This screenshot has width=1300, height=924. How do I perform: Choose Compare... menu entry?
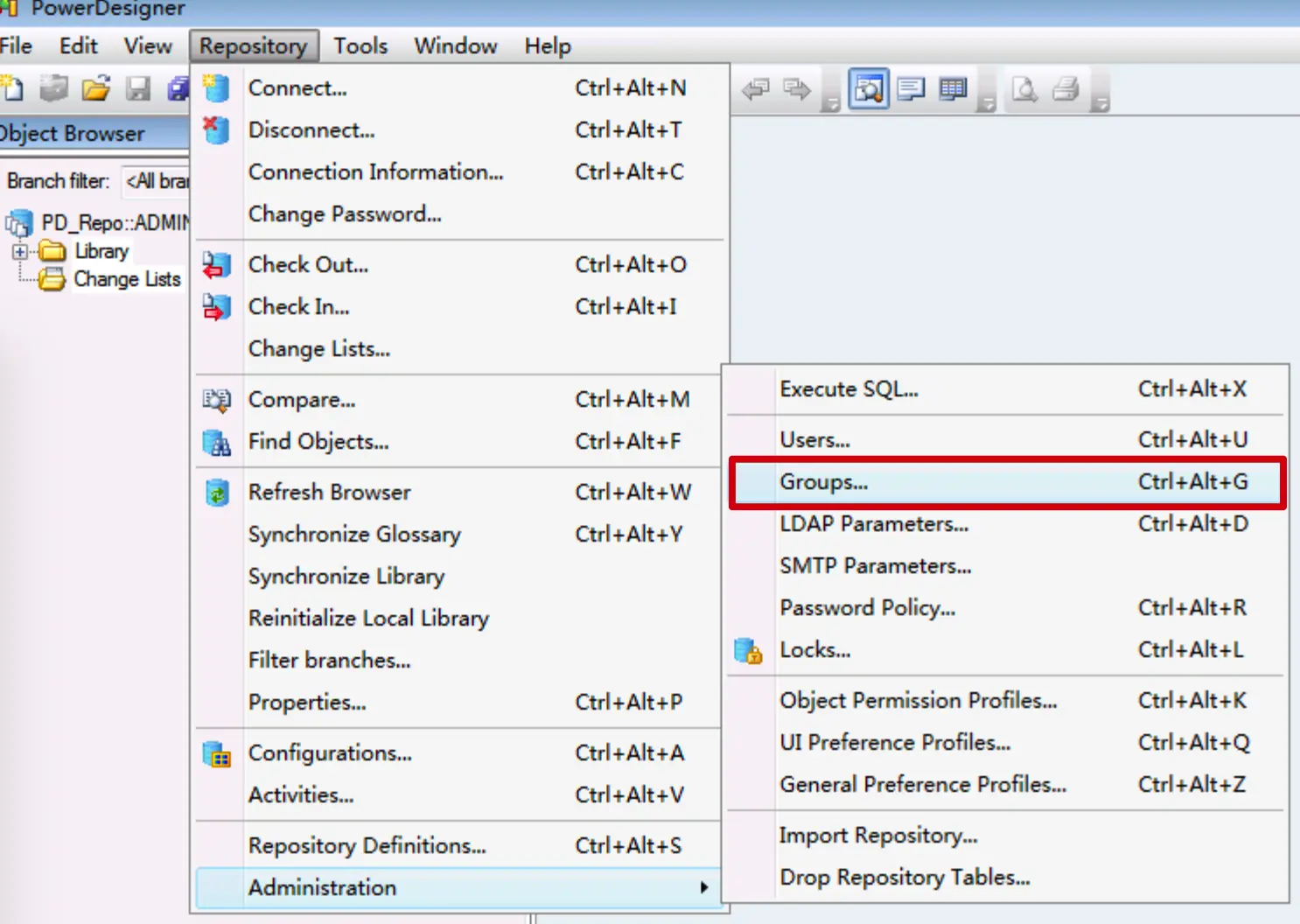click(x=460, y=399)
